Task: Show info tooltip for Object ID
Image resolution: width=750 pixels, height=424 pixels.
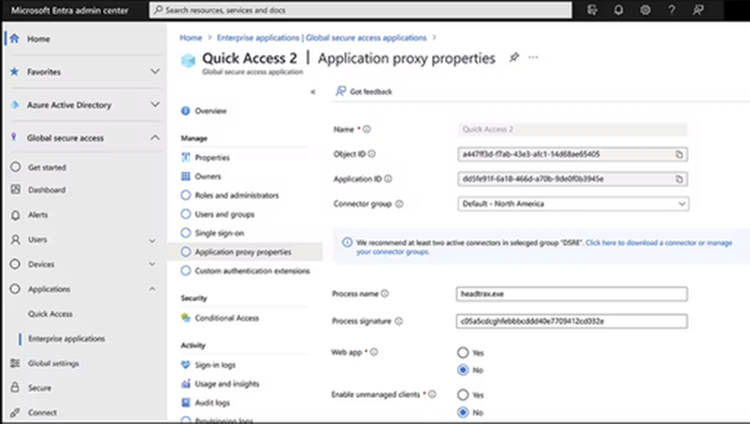Action: [x=372, y=154]
